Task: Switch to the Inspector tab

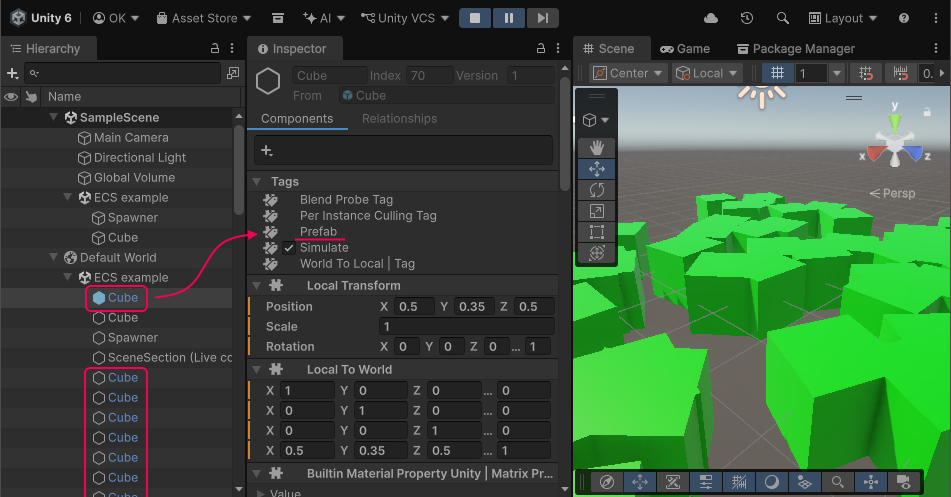Action: coord(293,49)
